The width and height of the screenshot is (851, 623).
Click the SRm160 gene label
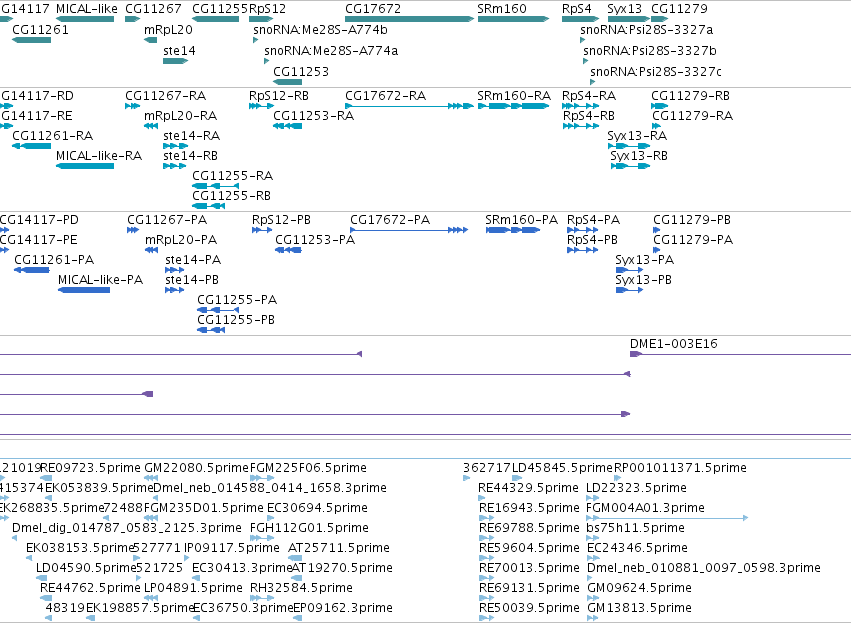point(501,9)
